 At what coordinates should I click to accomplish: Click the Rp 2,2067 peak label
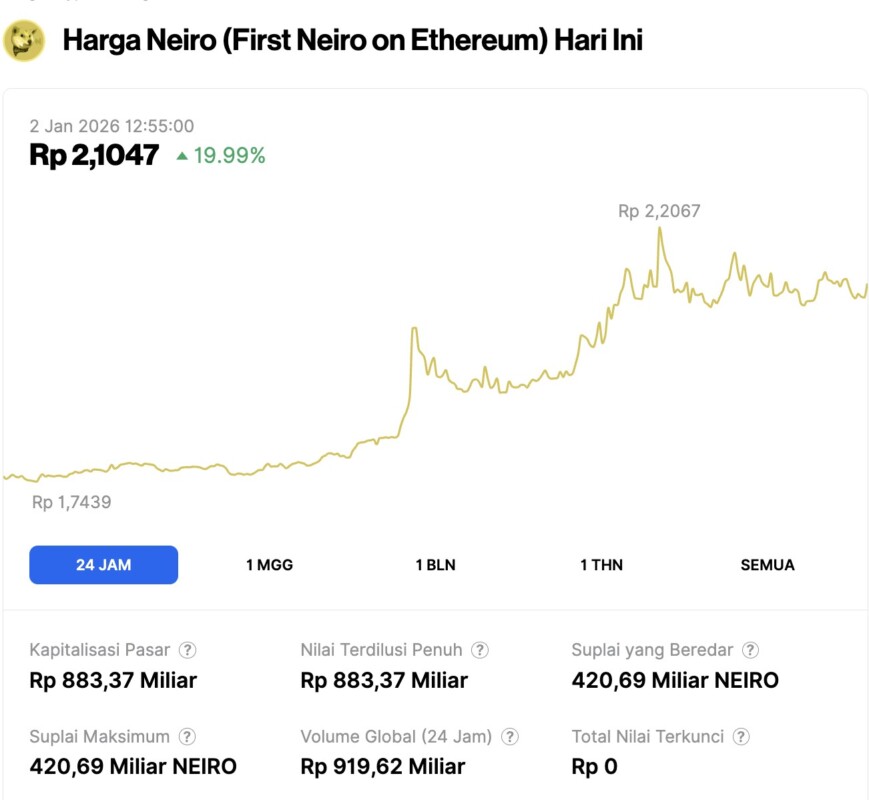click(659, 211)
